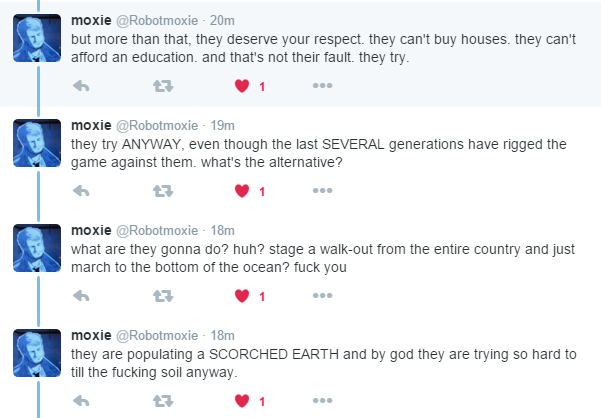
Task: Open more menu on "they try ANYWAY" tweet
Action: click(x=321, y=191)
